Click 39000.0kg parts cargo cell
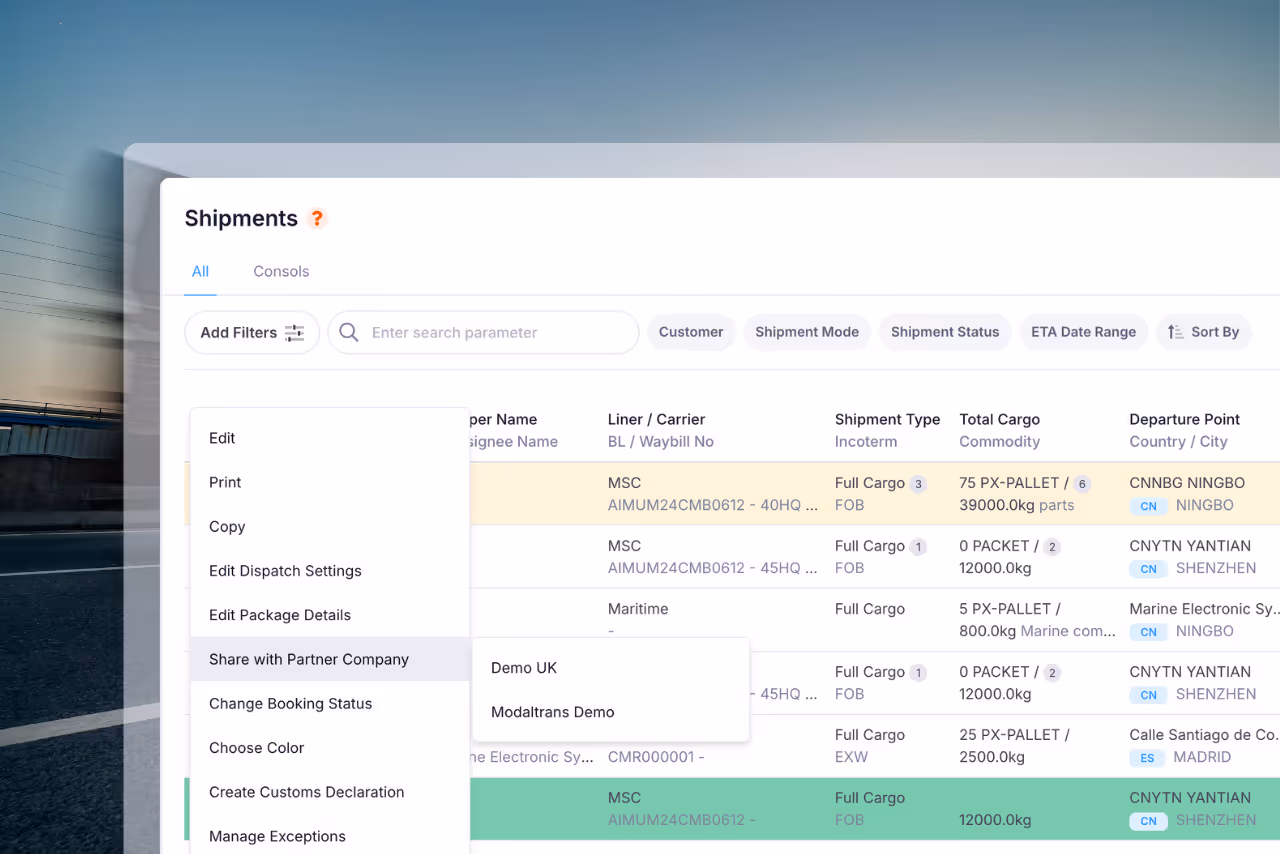Viewport: 1280px width, 854px height. (1016, 505)
